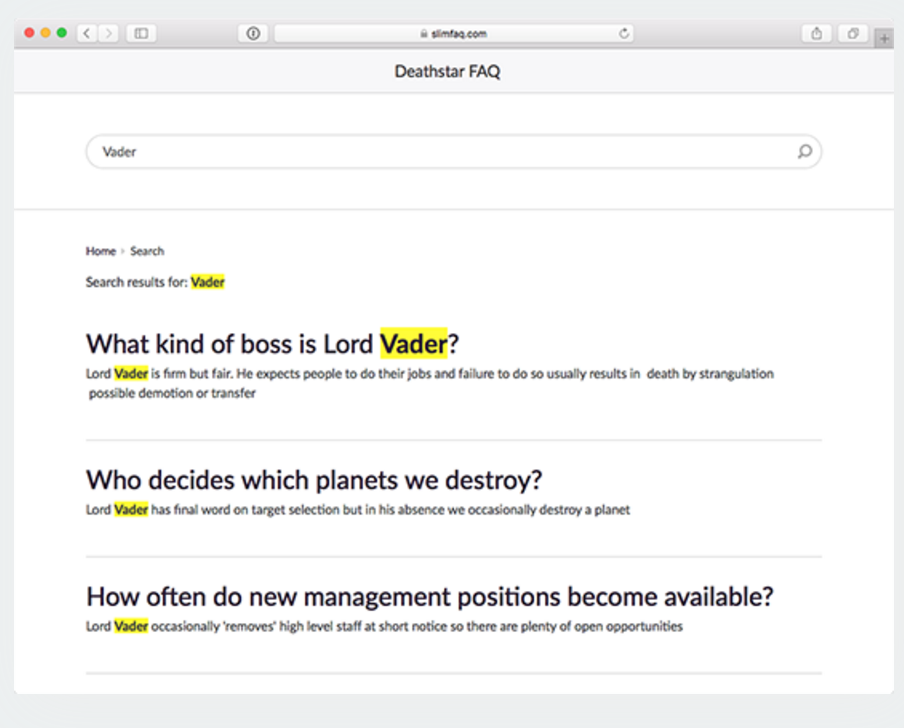Add a new tab with the plus button
Screen dimensions: 904x728
(884, 39)
